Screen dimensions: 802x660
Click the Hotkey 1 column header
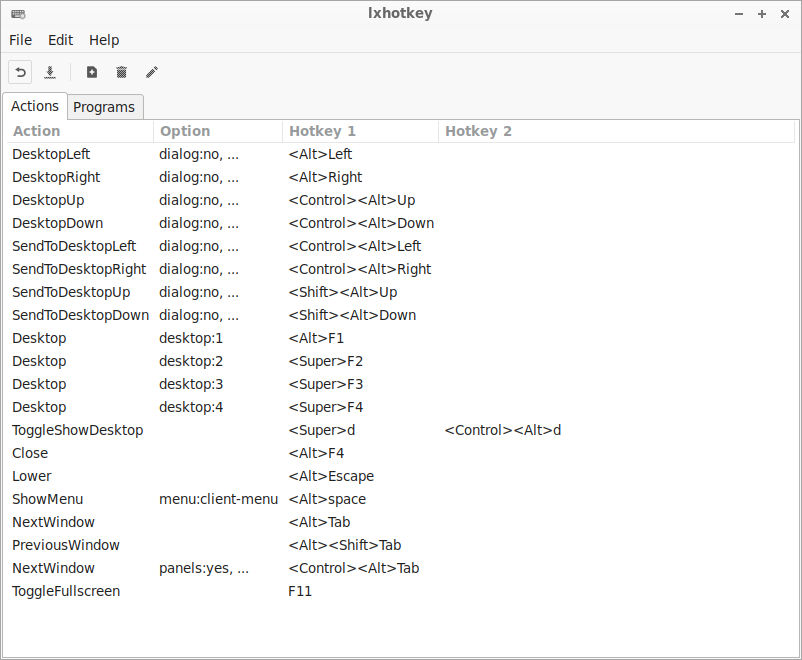click(360, 131)
